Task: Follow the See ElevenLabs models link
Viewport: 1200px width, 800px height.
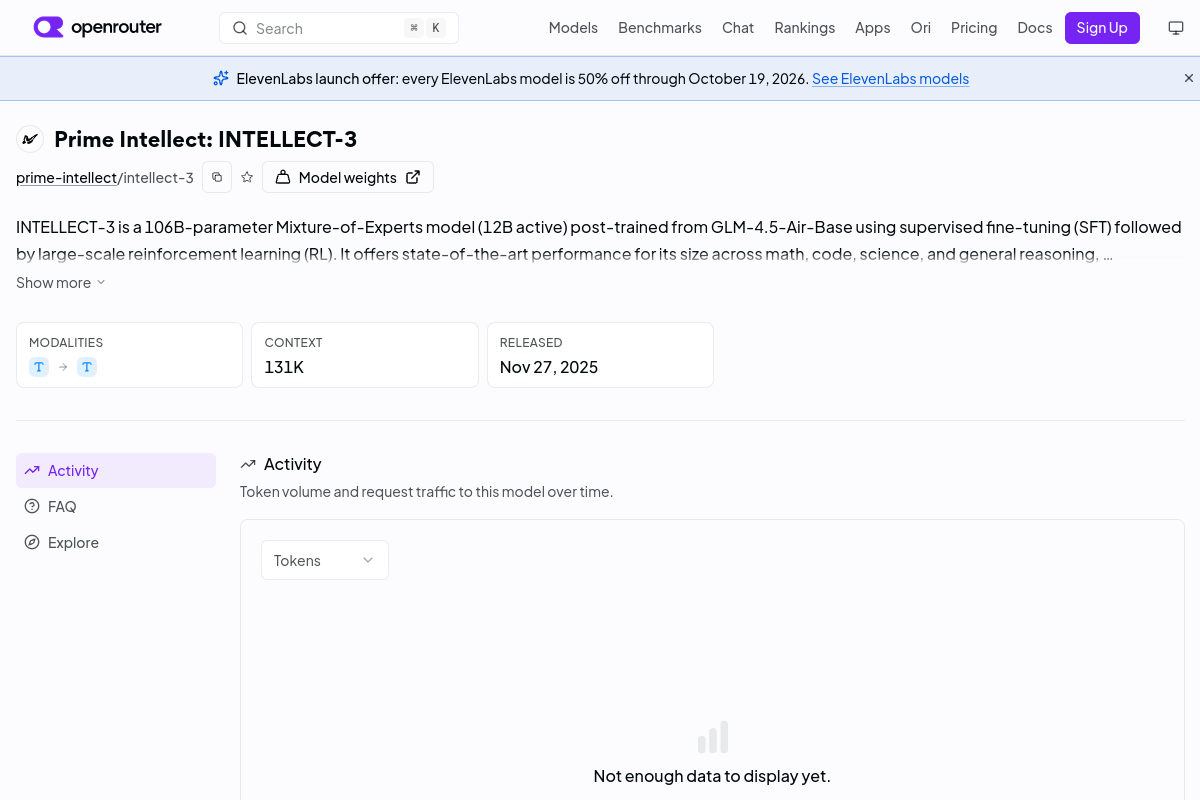Action: (x=890, y=79)
